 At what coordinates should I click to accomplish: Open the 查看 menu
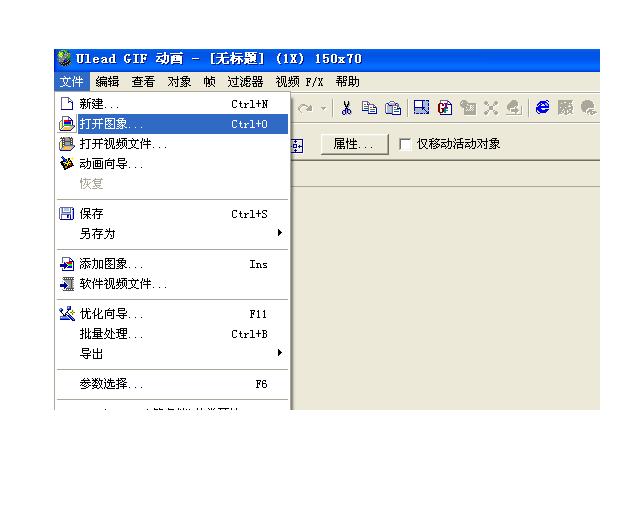pyautogui.click(x=143, y=82)
